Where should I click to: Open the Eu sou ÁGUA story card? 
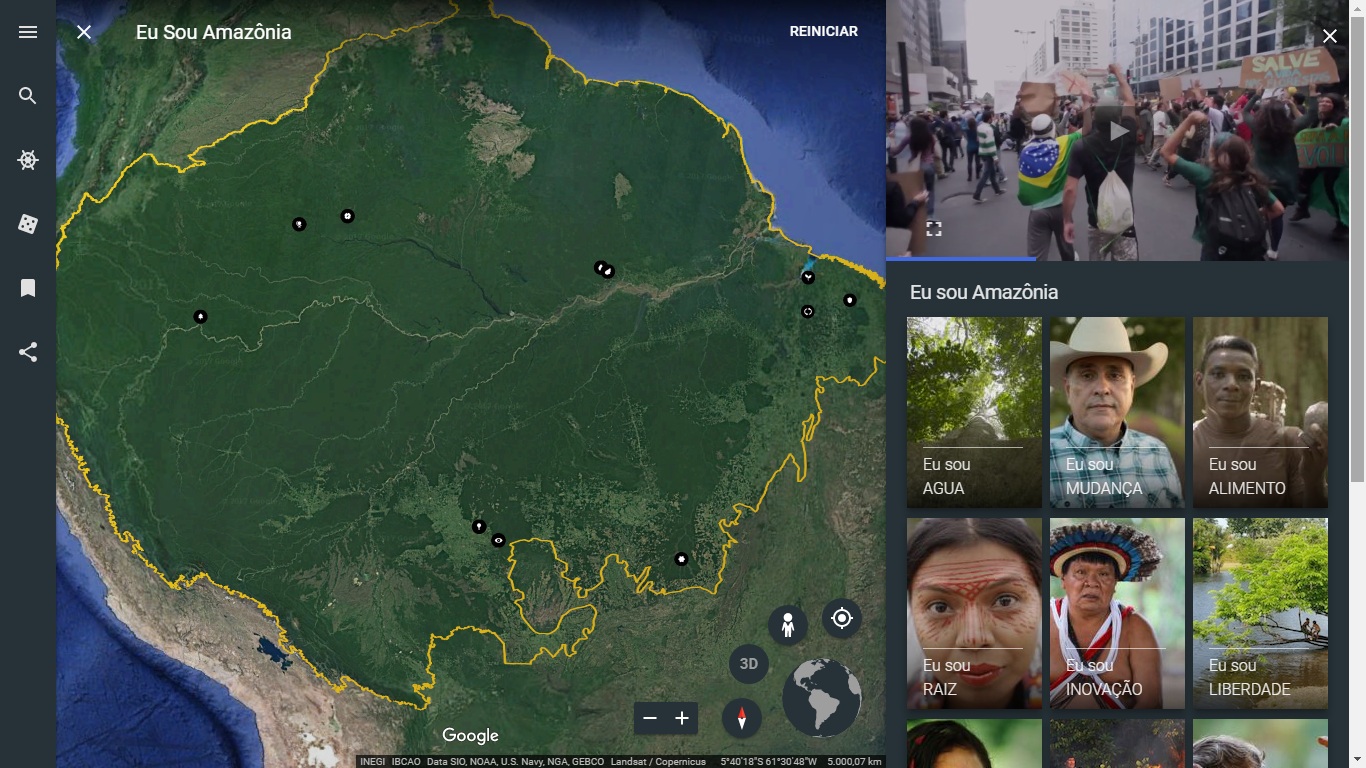[x=974, y=412]
